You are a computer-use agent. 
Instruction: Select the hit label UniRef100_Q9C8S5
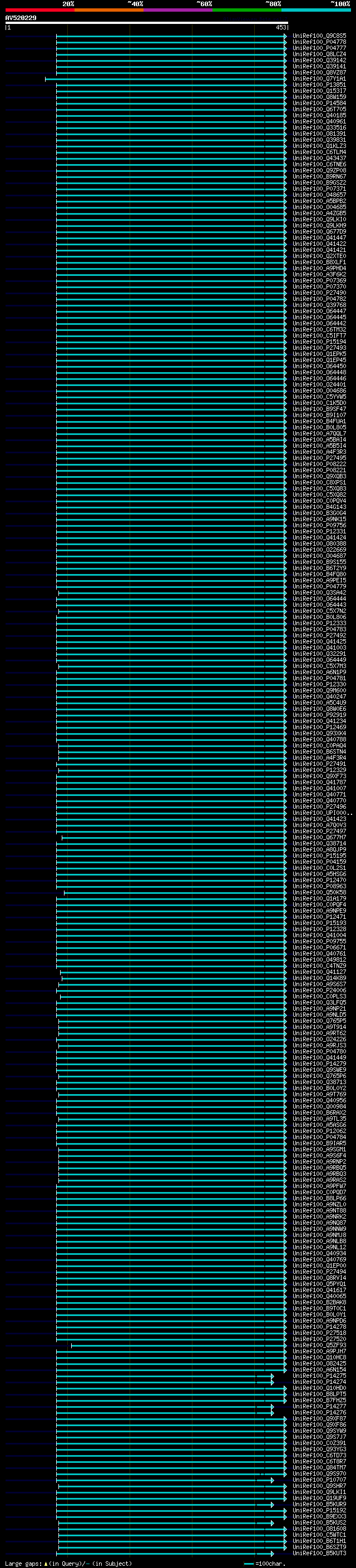point(319,36)
